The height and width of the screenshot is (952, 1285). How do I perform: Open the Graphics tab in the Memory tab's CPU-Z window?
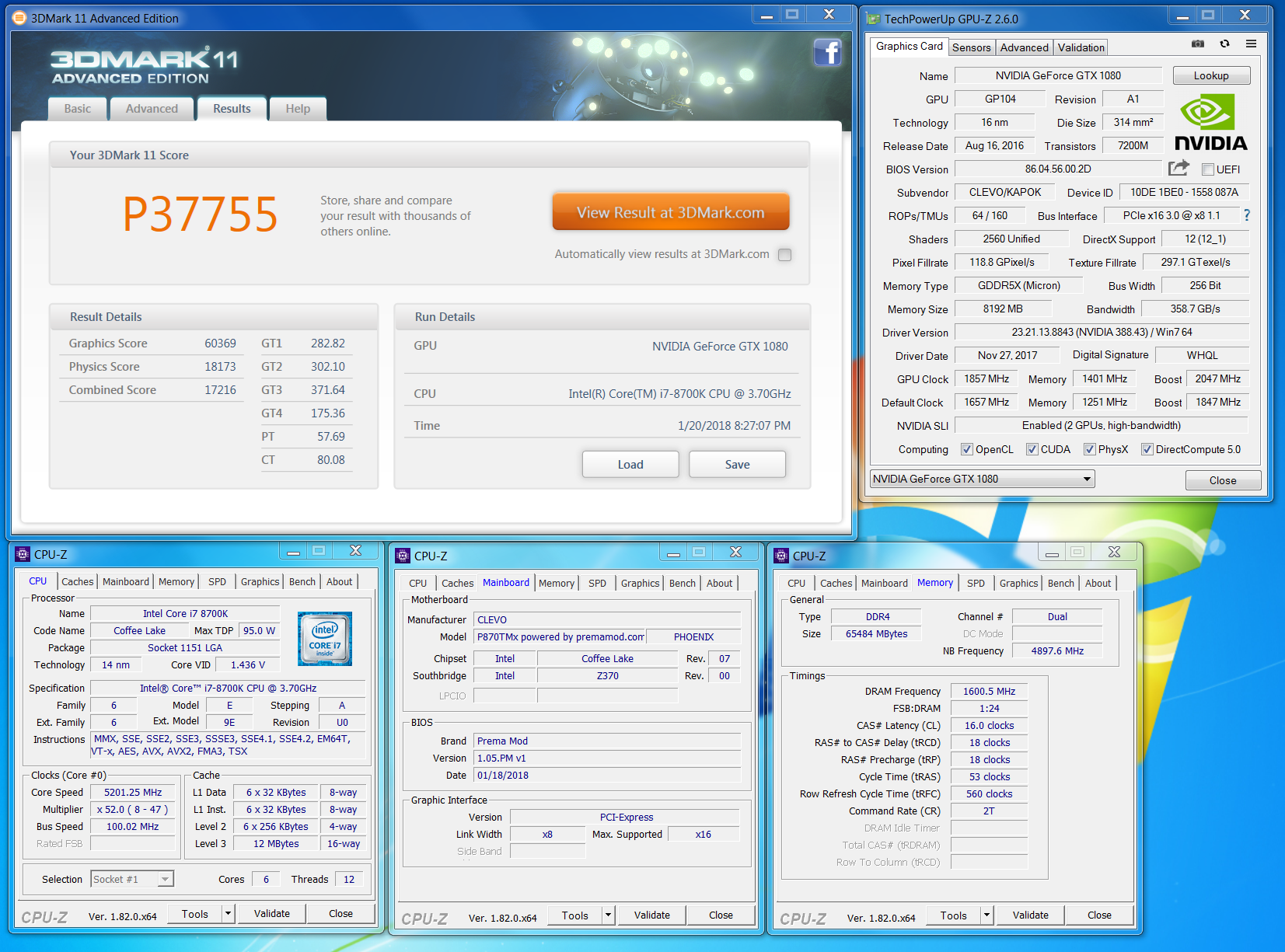1019,583
